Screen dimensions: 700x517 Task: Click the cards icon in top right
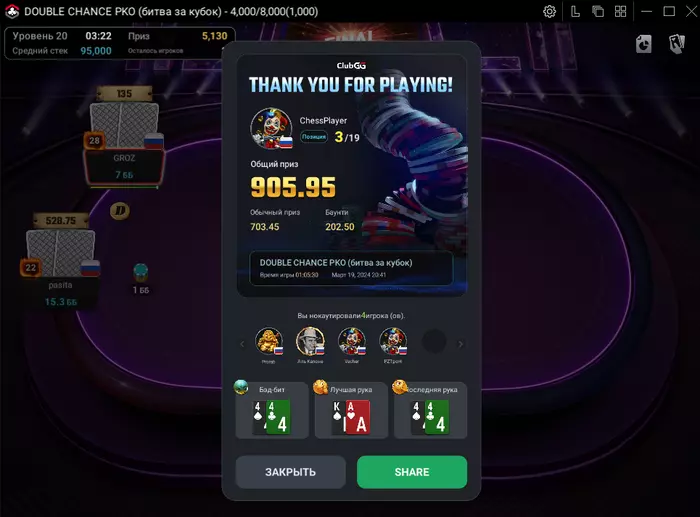tap(677, 44)
